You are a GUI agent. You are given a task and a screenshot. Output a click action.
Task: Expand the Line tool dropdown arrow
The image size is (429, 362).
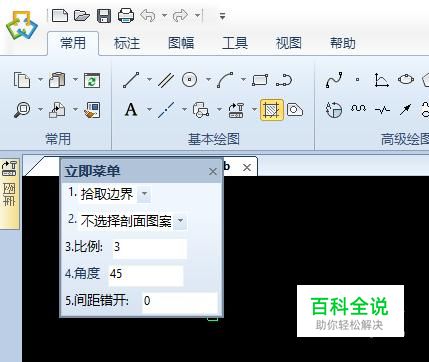pos(149,80)
